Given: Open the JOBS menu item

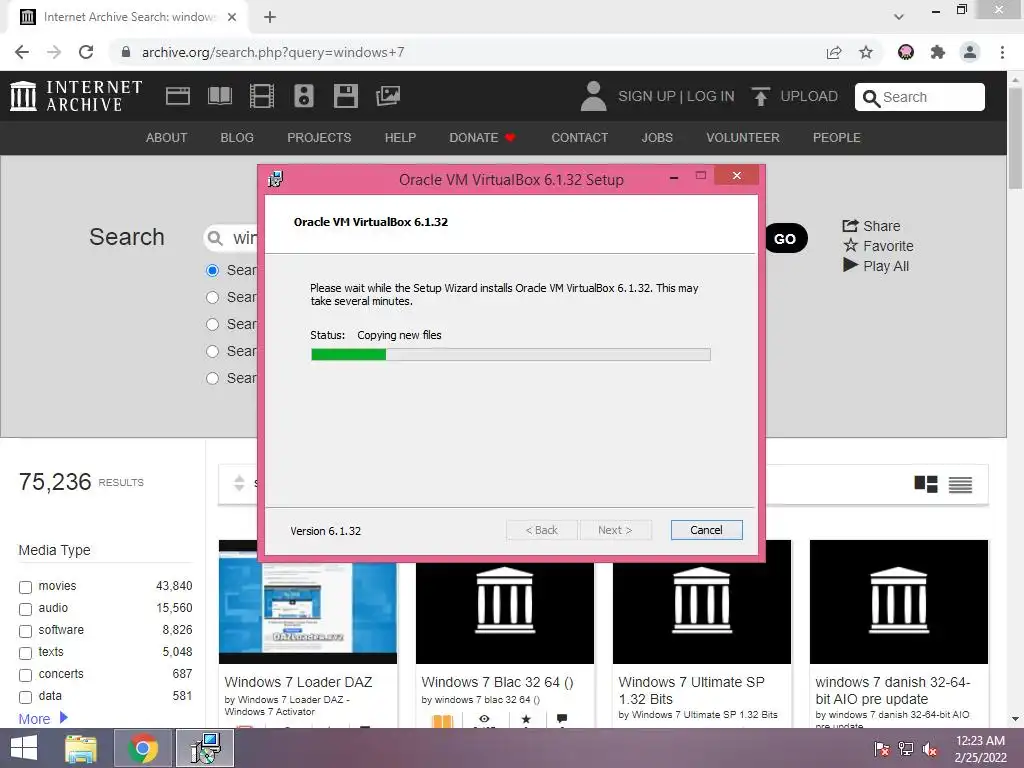Looking at the screenshot, I should tap(657, 138).
